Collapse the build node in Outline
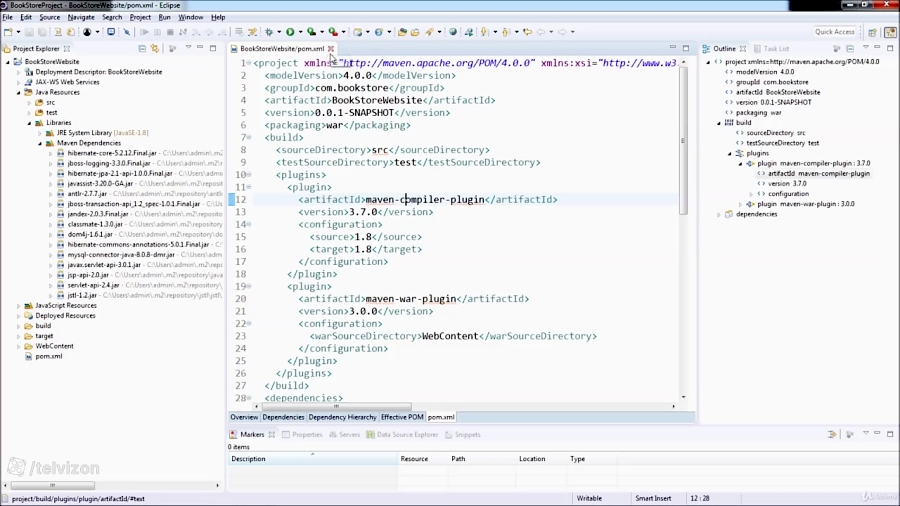Image resolution: width=900 pixels, height=506 pixels. point(719,123)
